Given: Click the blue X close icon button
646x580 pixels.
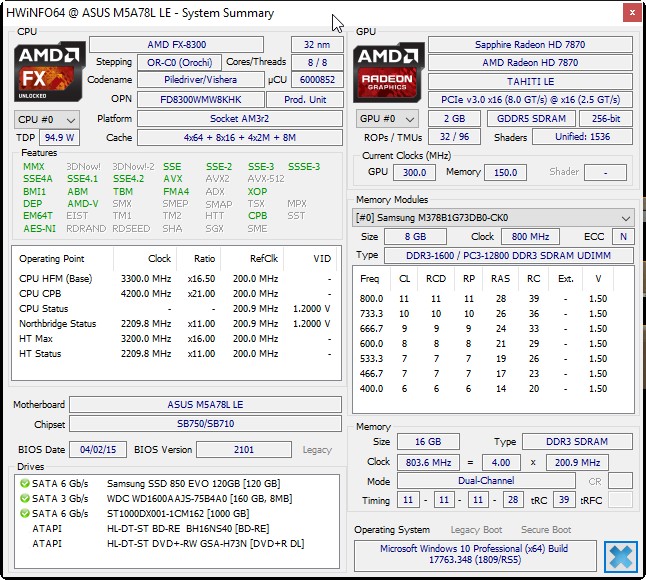Looking at the screenshot, I should (x=621, y=557).
